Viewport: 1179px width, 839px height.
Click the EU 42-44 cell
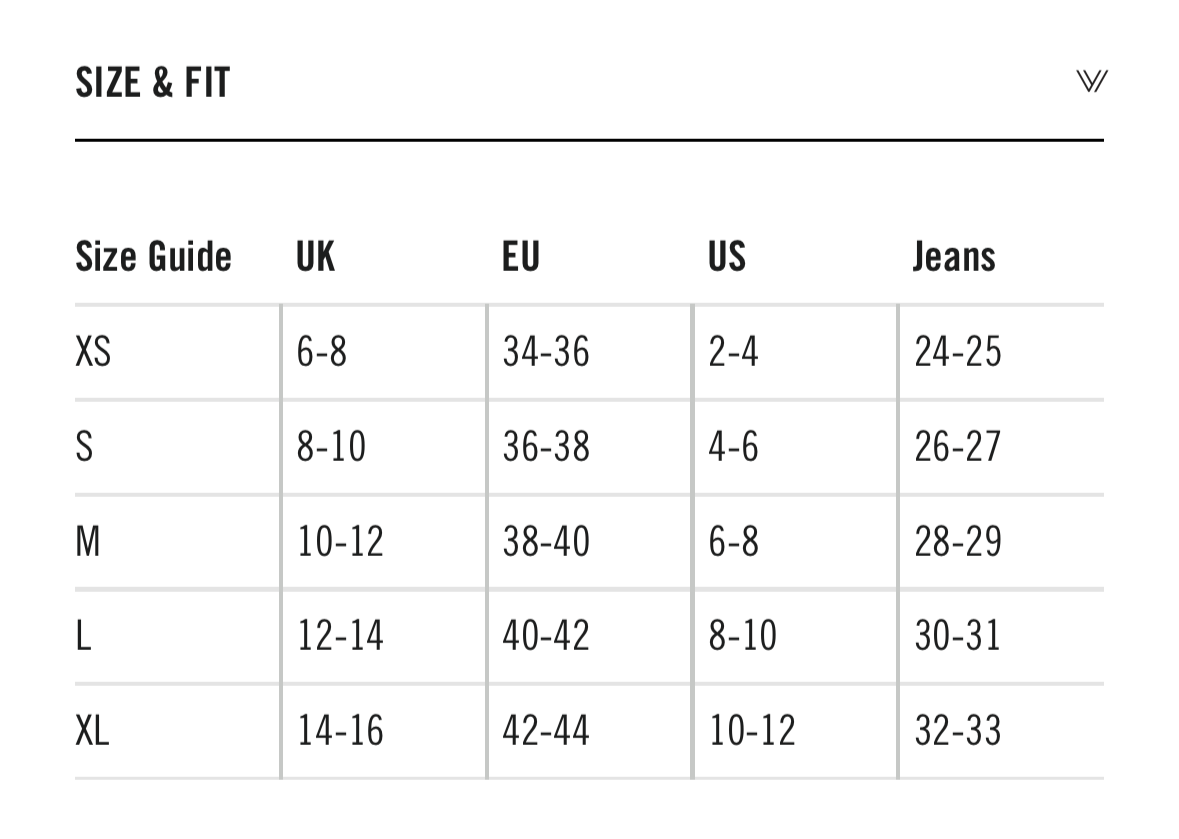pyautogui.click(x=546, y=731)
